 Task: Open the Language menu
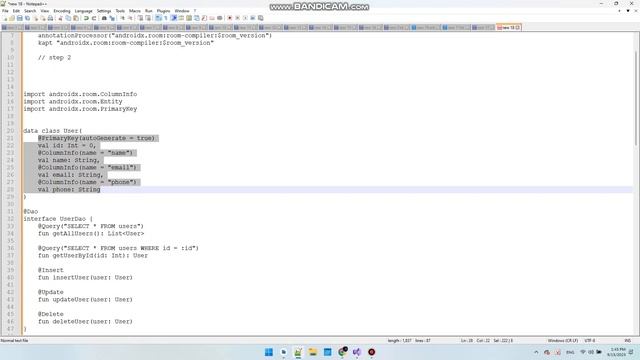84,11
